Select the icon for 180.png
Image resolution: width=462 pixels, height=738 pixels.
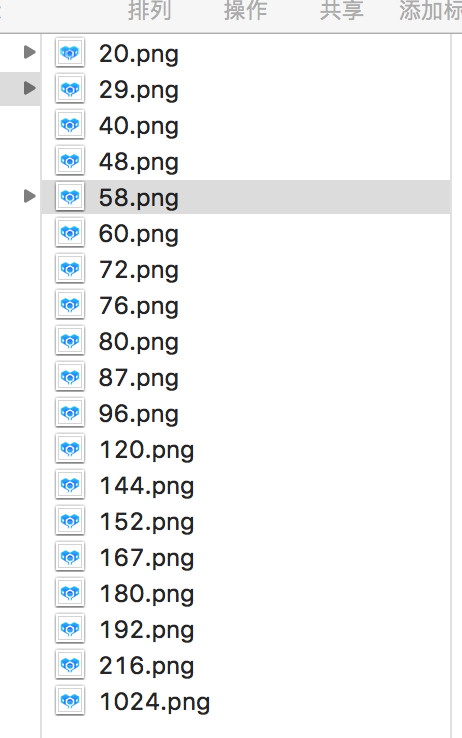click(x=70, y=593)
